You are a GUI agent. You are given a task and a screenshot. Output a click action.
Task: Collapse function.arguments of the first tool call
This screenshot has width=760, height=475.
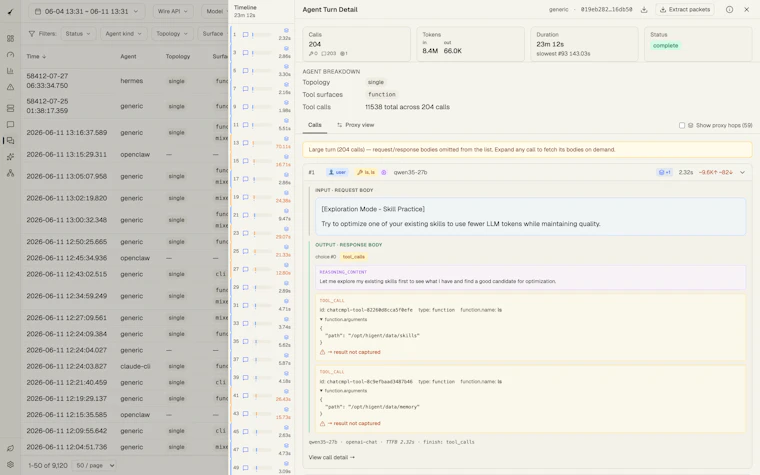[343, 319]
